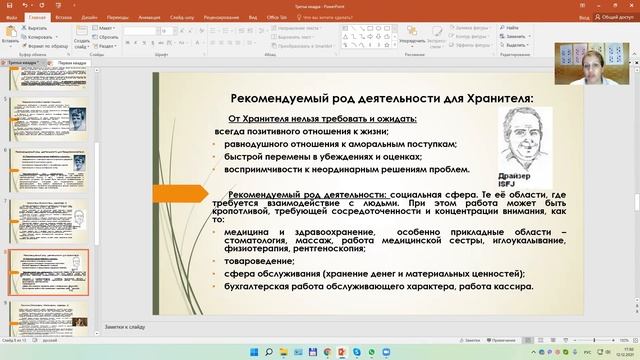This screenshot has width=640, height=360.
Task: Align the text to the left
Action: 213,43
